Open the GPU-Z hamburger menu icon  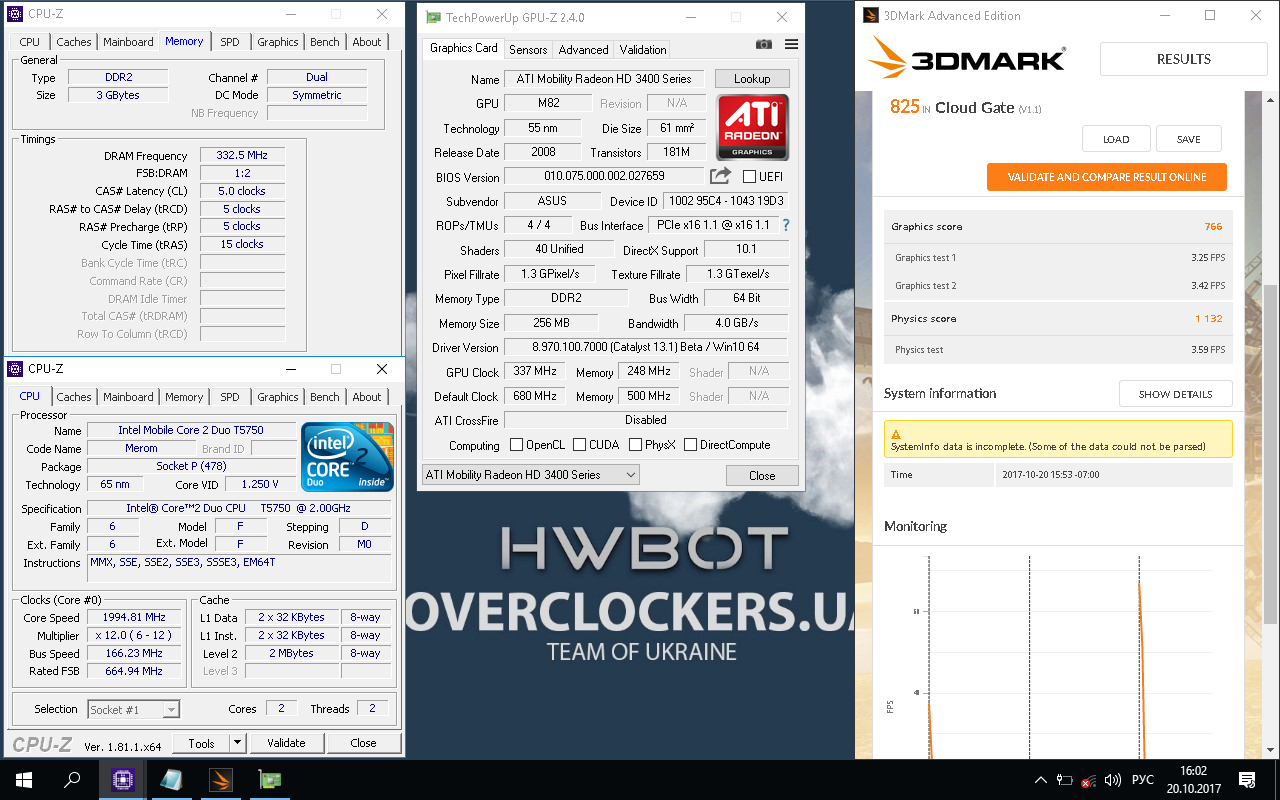tap(792, 44)
